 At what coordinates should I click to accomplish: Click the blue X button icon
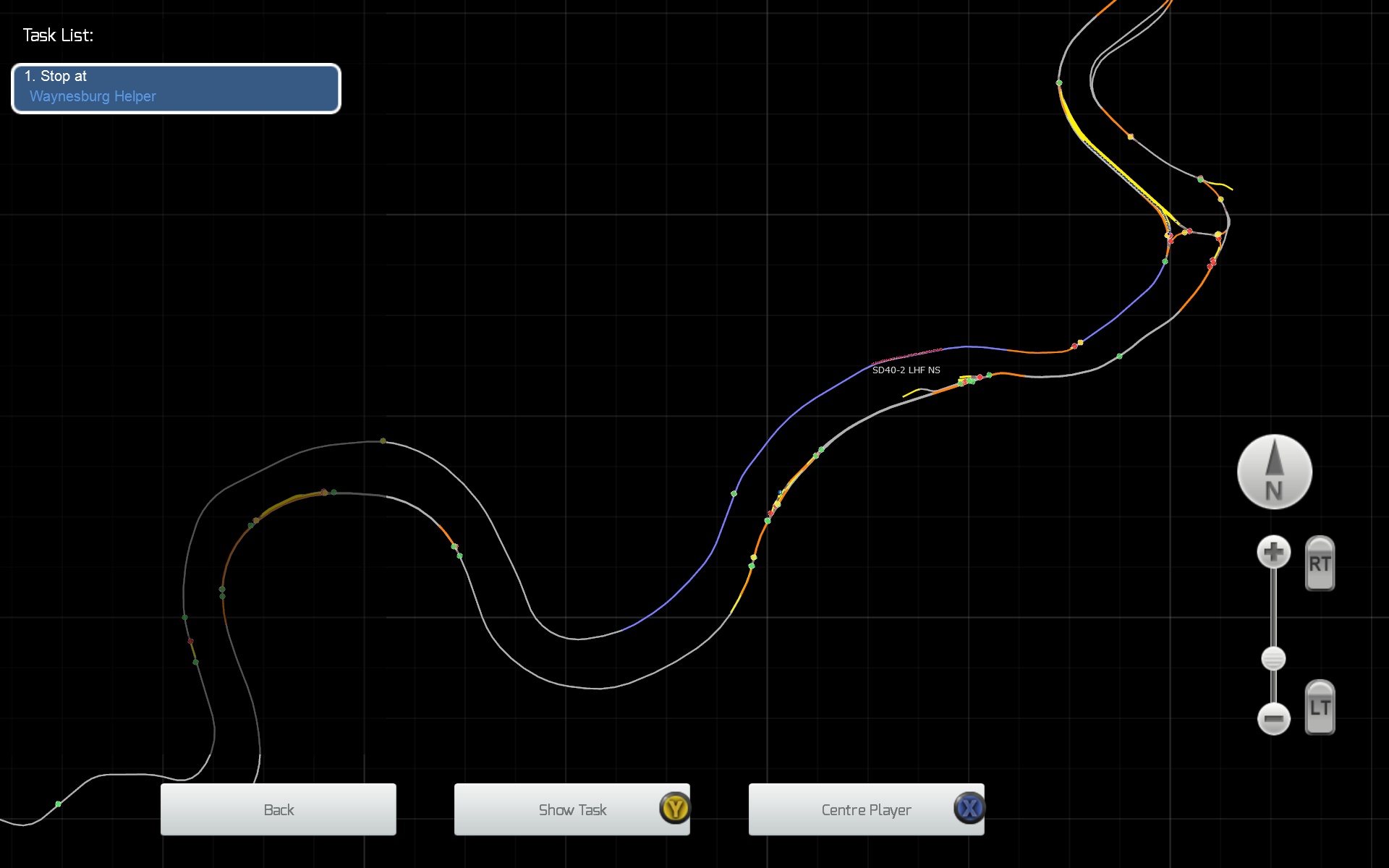969,808
